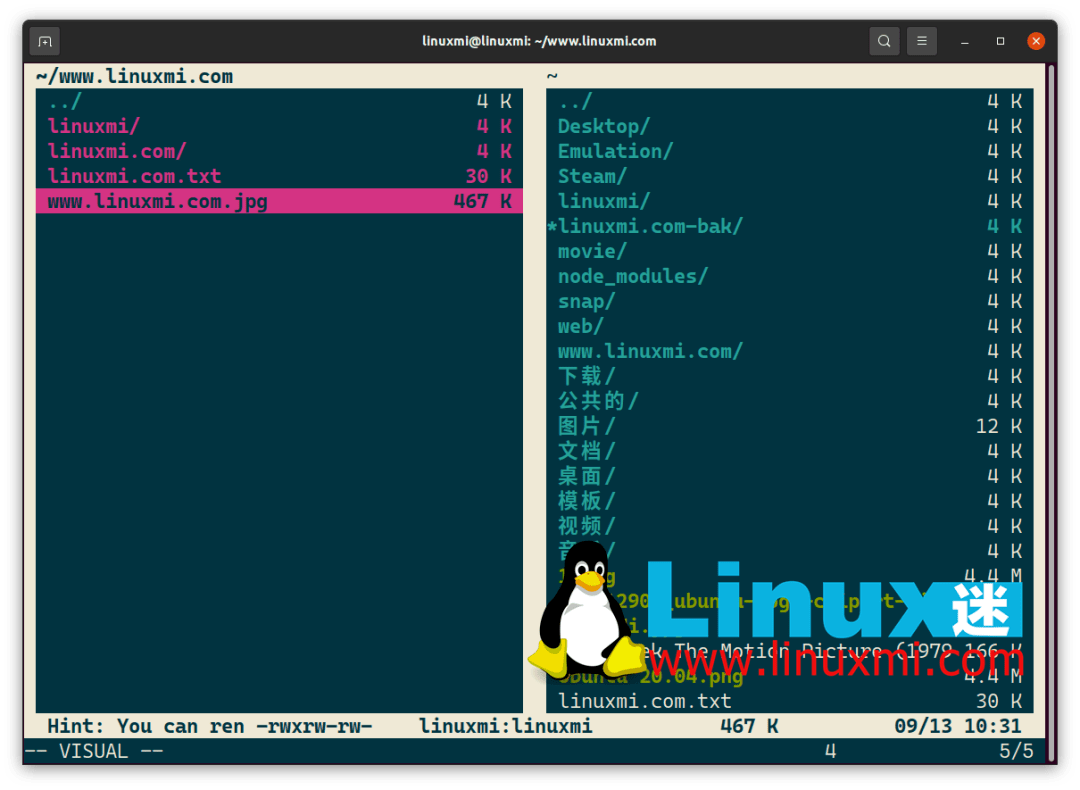The height and width of the screenshot is (790, 1080).
Task: Select the web/ directory
Action: pyautogui.click(x=789, y=326)
